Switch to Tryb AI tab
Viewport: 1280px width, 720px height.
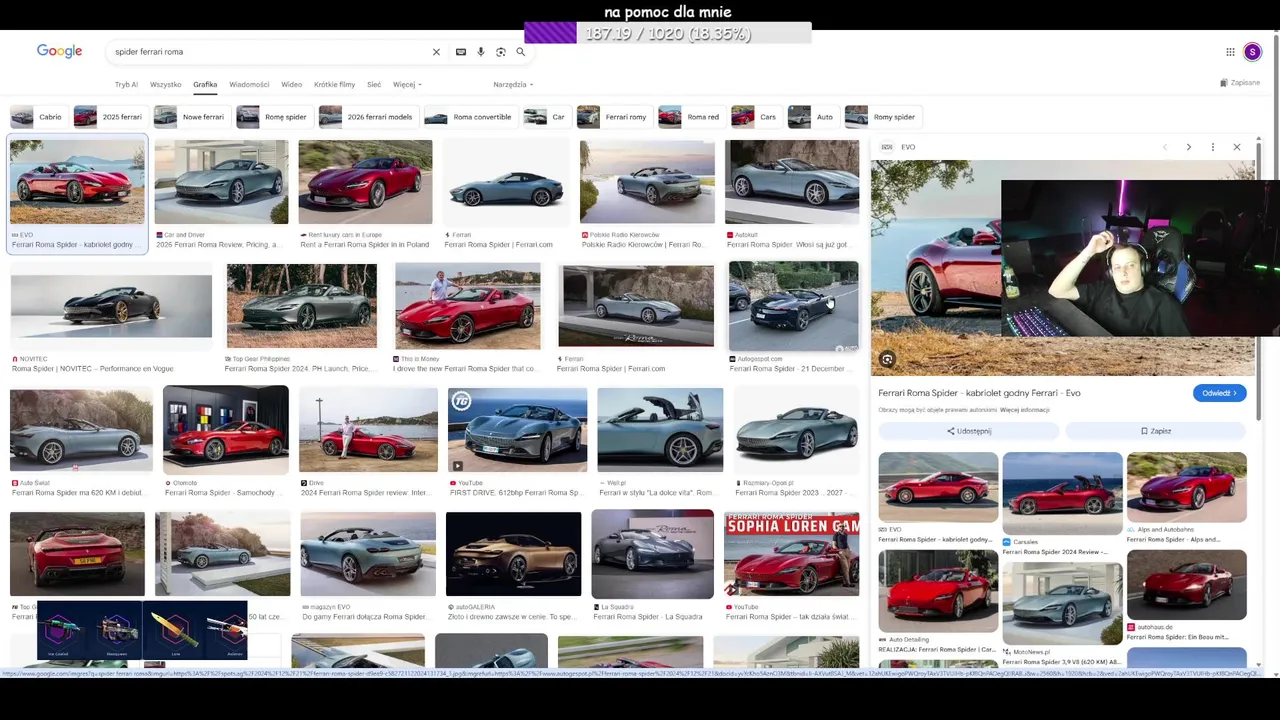click(x=126, y=85)
